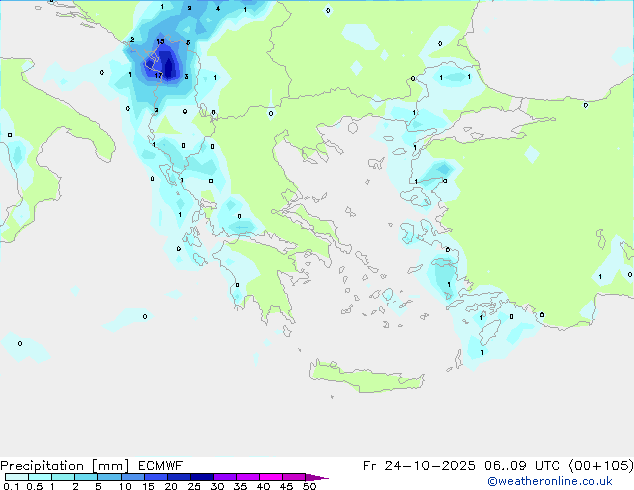Select the 10–15 mm blue legend box
634x490 pixels.
click(132, 477)
